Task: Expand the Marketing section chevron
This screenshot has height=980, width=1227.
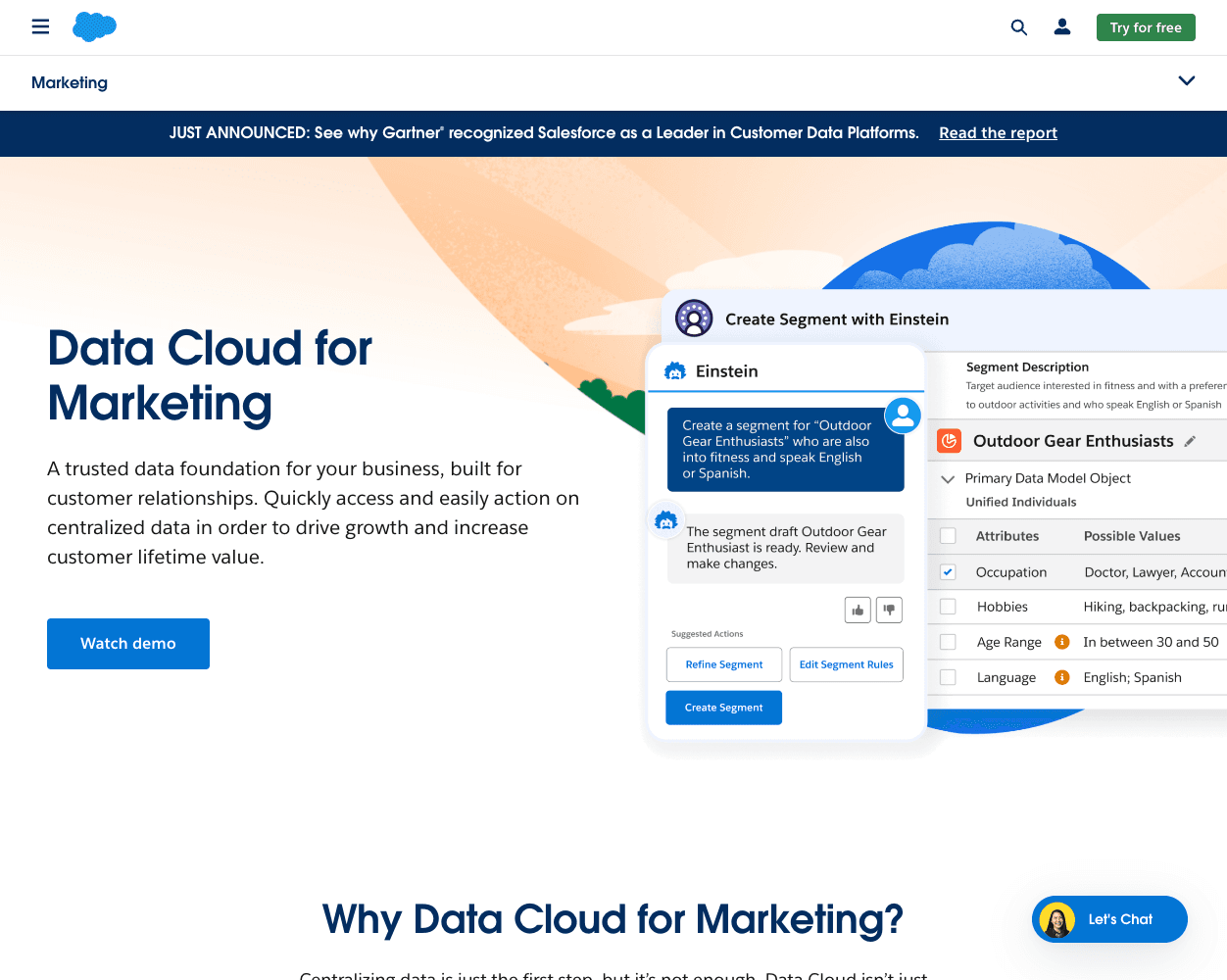Action: coord(1187,81)
